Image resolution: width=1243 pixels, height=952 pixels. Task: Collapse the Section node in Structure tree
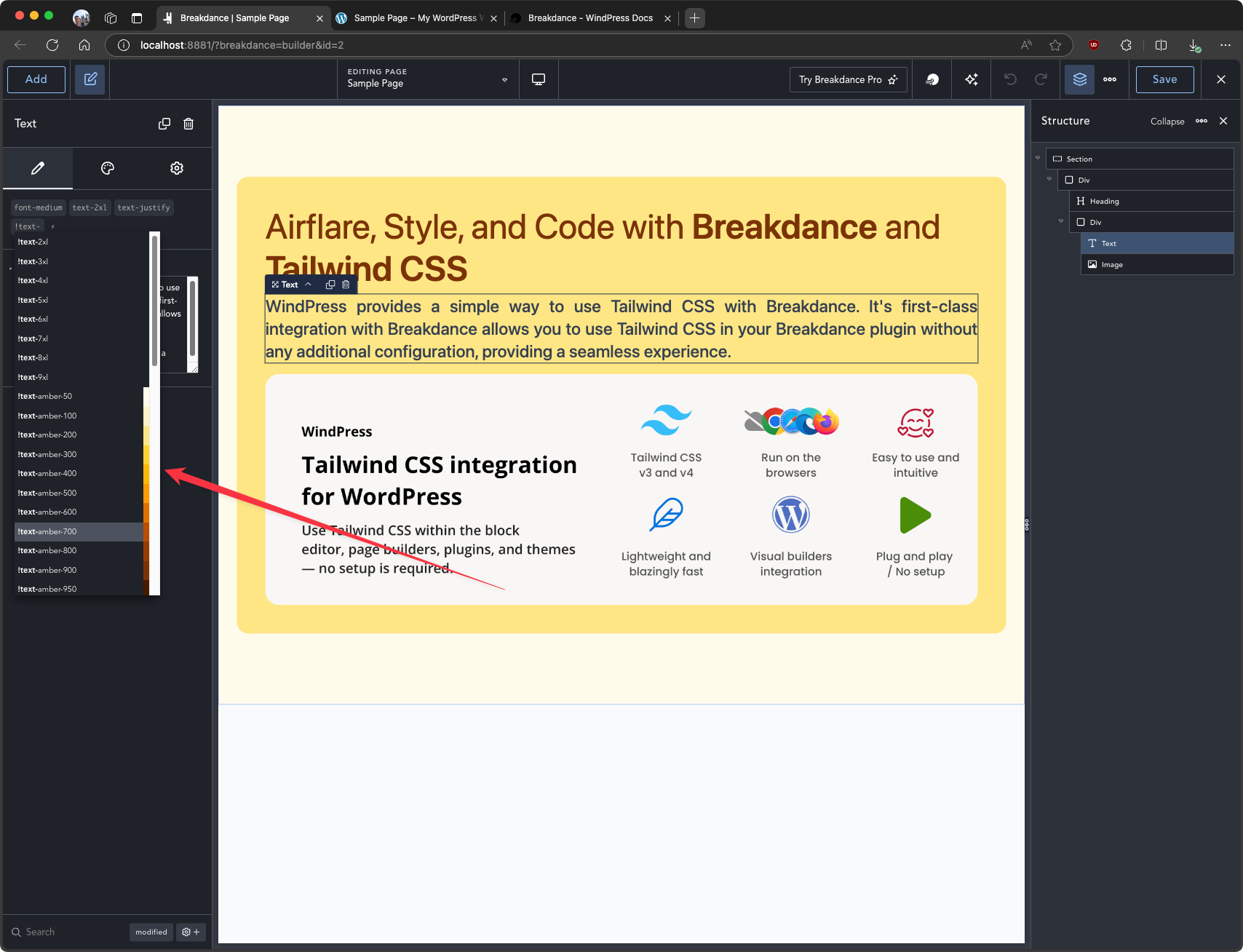[x=1038, y=158]
